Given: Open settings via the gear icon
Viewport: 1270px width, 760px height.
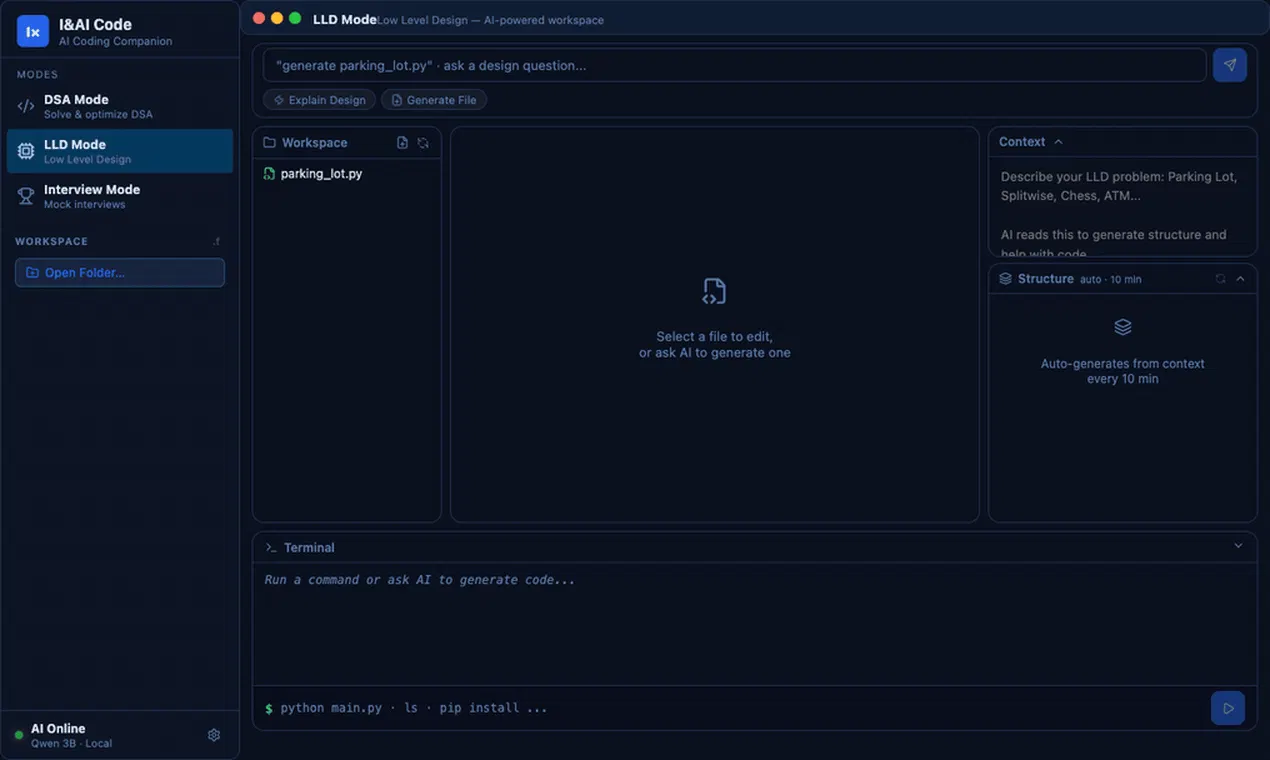Looking at the screenshot, I should pyautogui.click(x=214, y=735).
